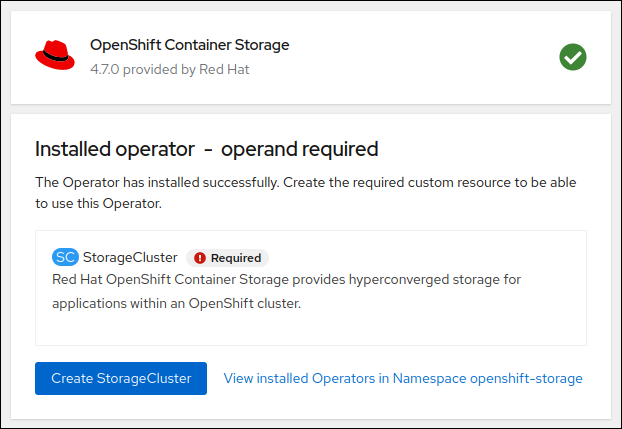622x429 pixels.
Task: Open View installed Operators in Namespace link
Action: tap(403, 379)
